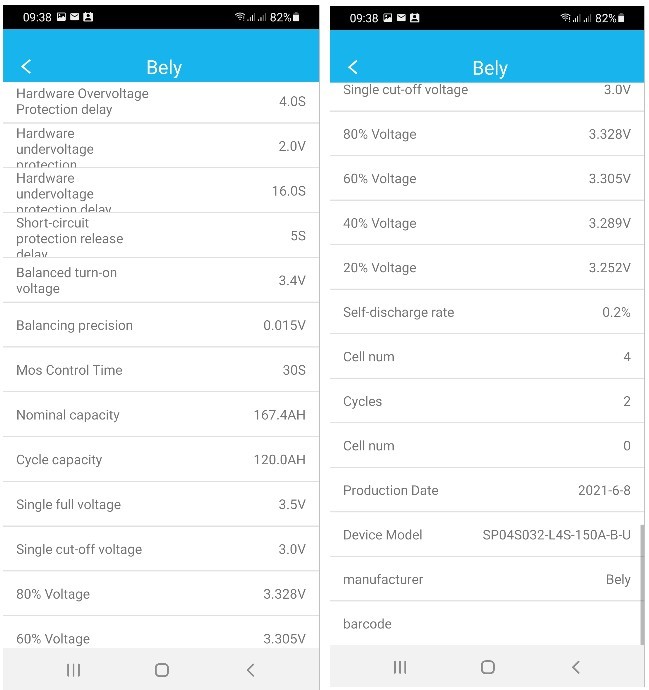The width and height of the screenshot is (649, 690).
Task: Open Mos Control Time setting
Action: click(161, 370)
